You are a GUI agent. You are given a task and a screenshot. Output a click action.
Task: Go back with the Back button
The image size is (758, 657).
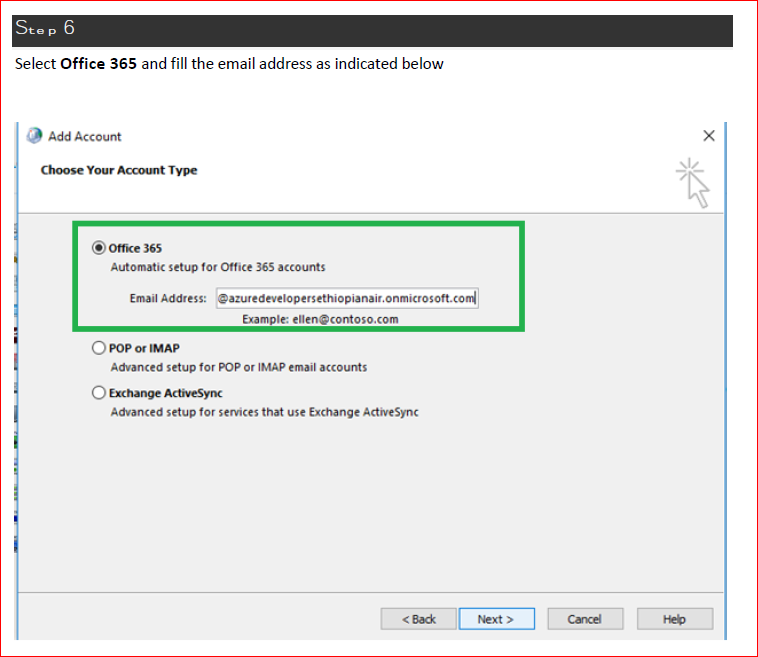click(x=419, y=619)
